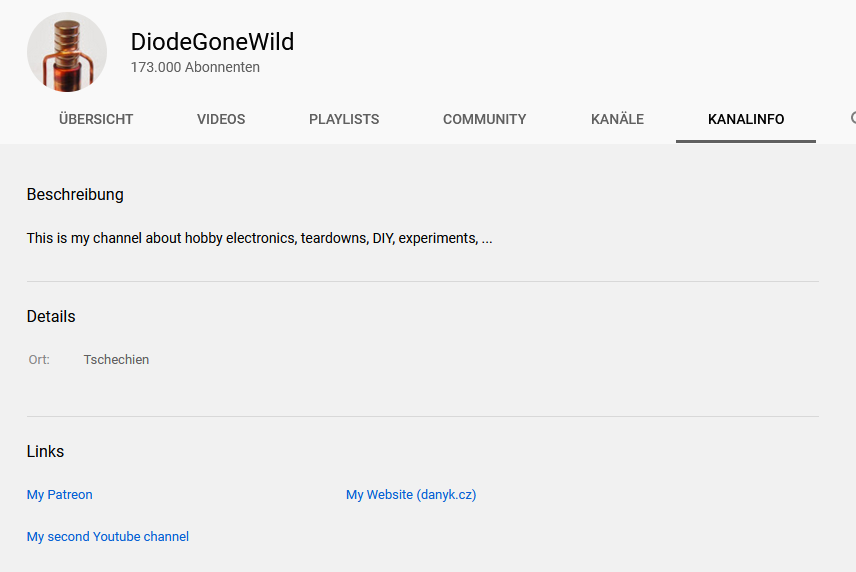Click the Details section heading
The image size is (856, 572).
pyautogui.click(x=51, y=317)
